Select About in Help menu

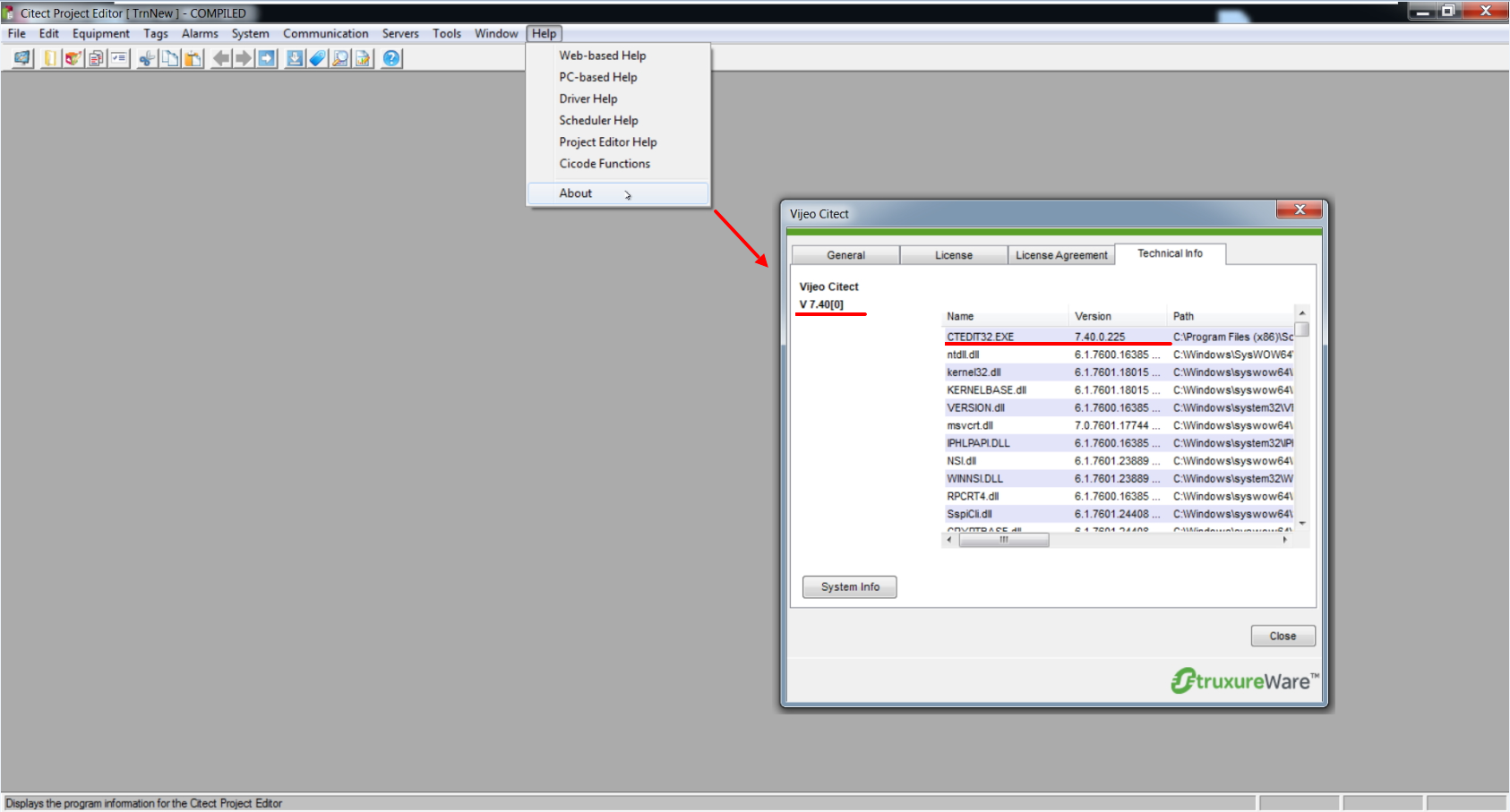pos(618,193)
